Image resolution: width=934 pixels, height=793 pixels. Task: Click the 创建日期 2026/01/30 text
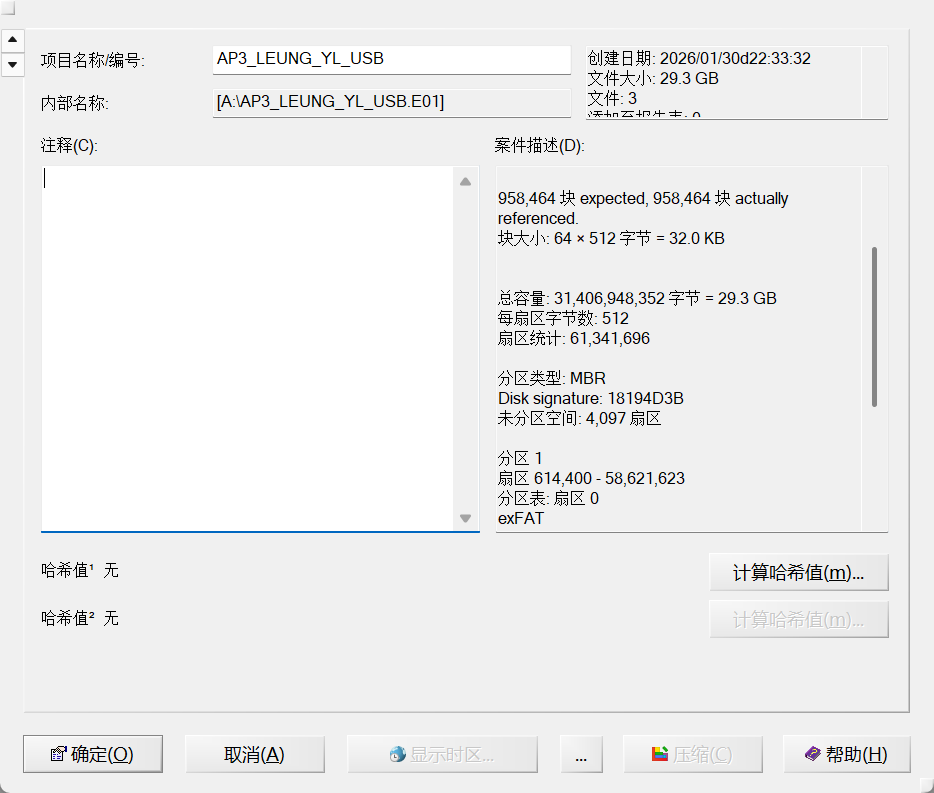pyautogui.click(x=699, y=58)
